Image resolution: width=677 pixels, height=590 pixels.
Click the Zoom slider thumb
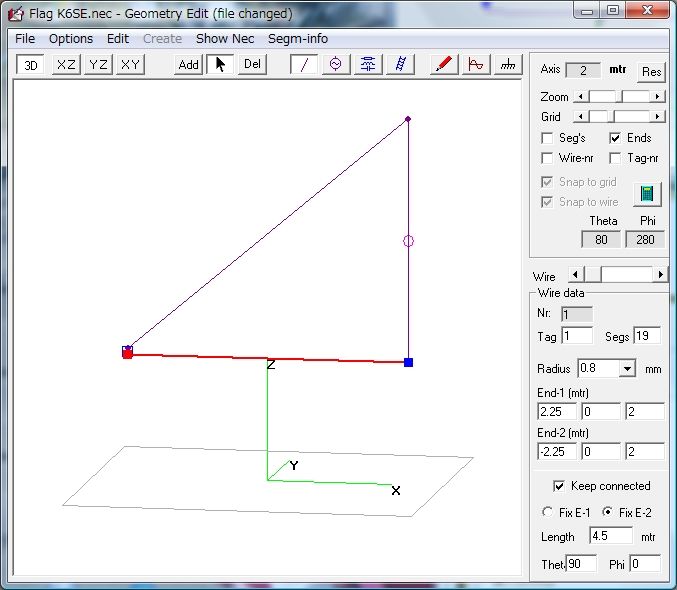619,96
